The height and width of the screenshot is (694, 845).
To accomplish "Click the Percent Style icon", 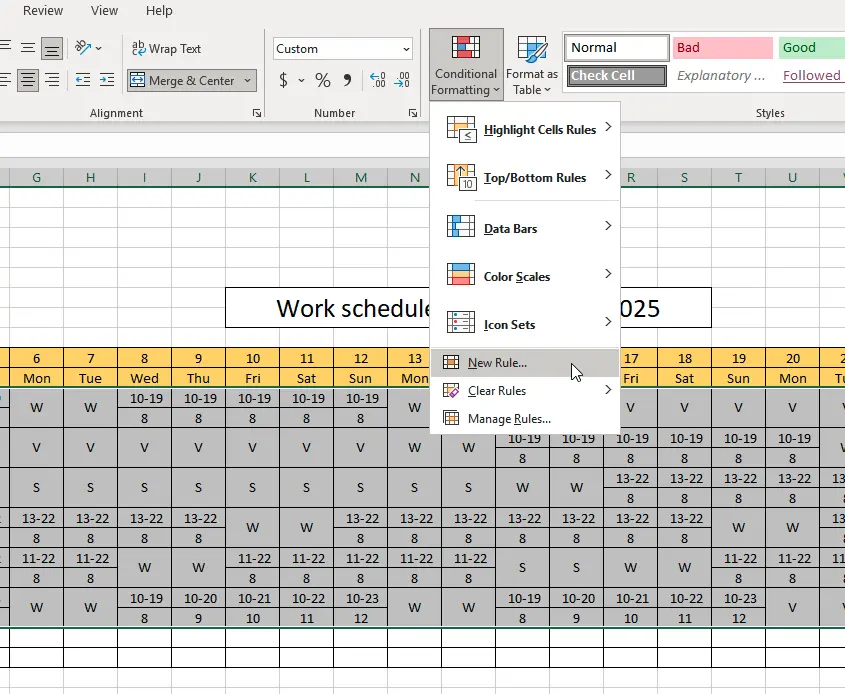I will (x=322, y=80).
